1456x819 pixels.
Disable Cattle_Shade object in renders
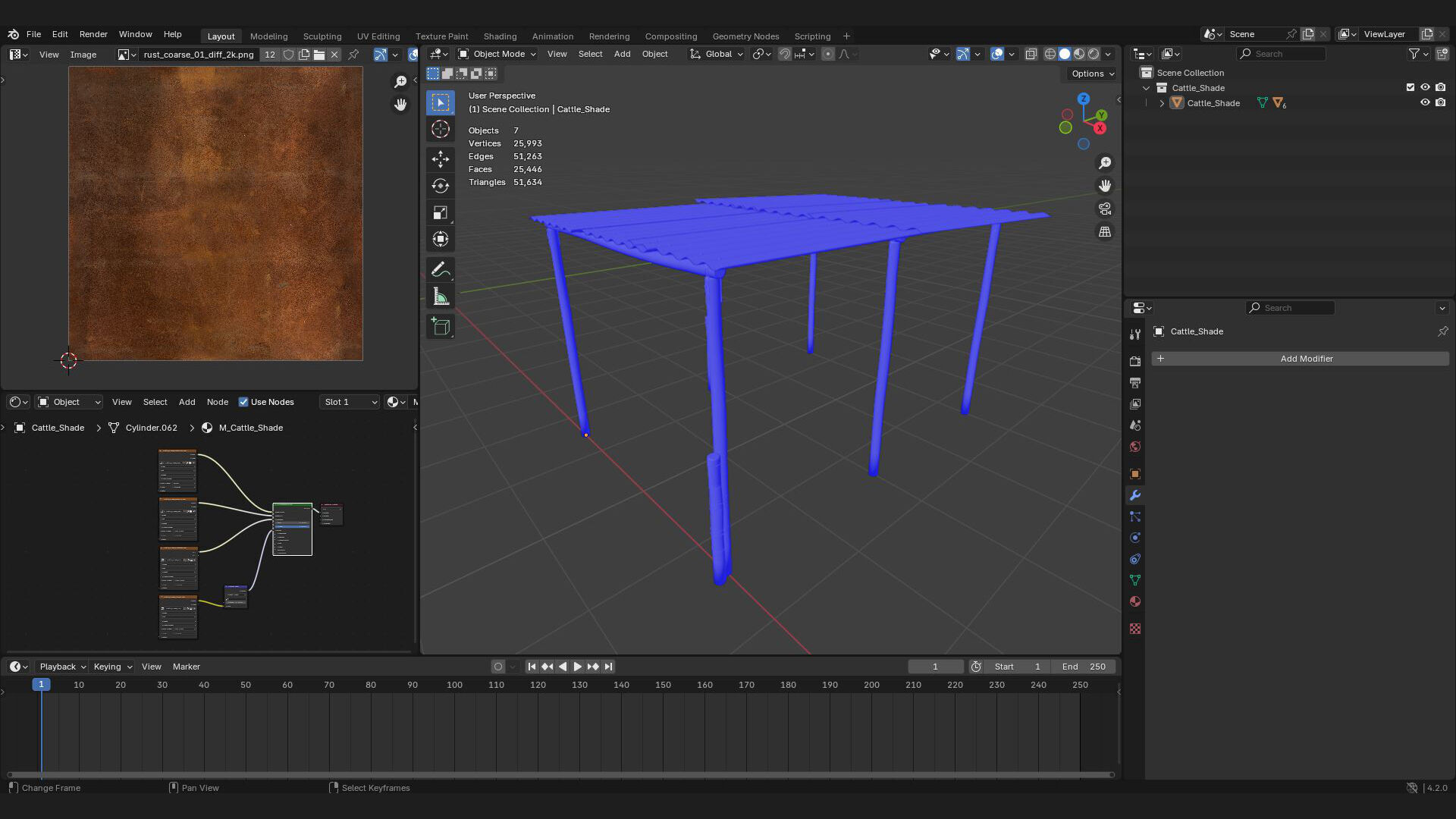click(1441, 103)
